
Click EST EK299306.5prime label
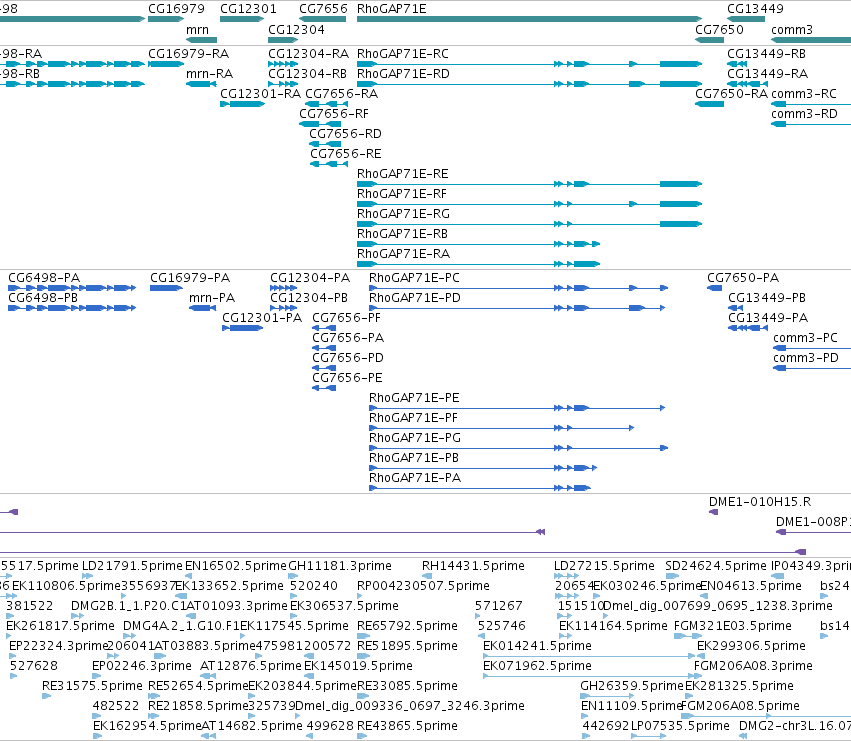coord(751,646)
